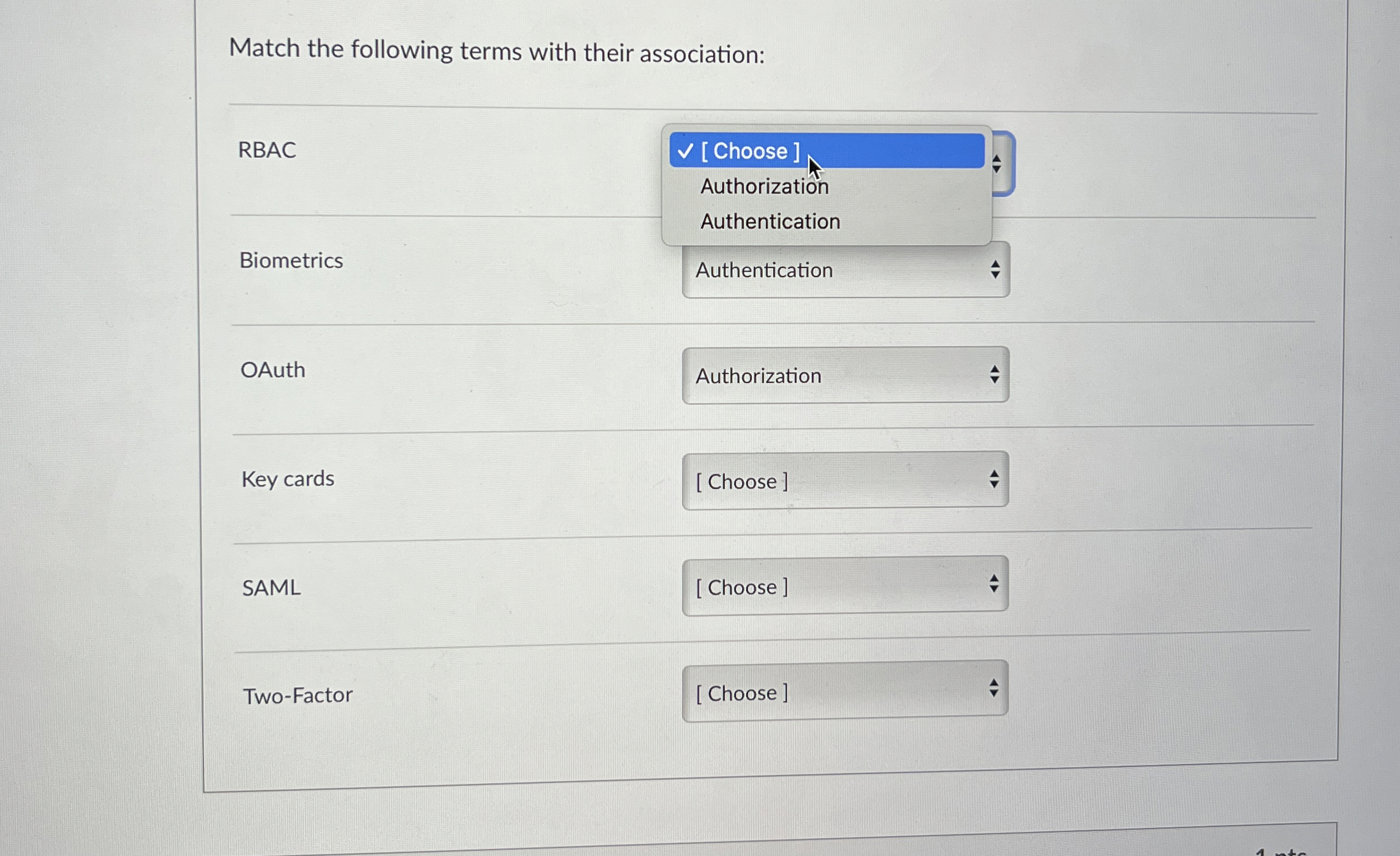Click the OAuth term label
The image size is (1400, 856).
coord(273,370)
